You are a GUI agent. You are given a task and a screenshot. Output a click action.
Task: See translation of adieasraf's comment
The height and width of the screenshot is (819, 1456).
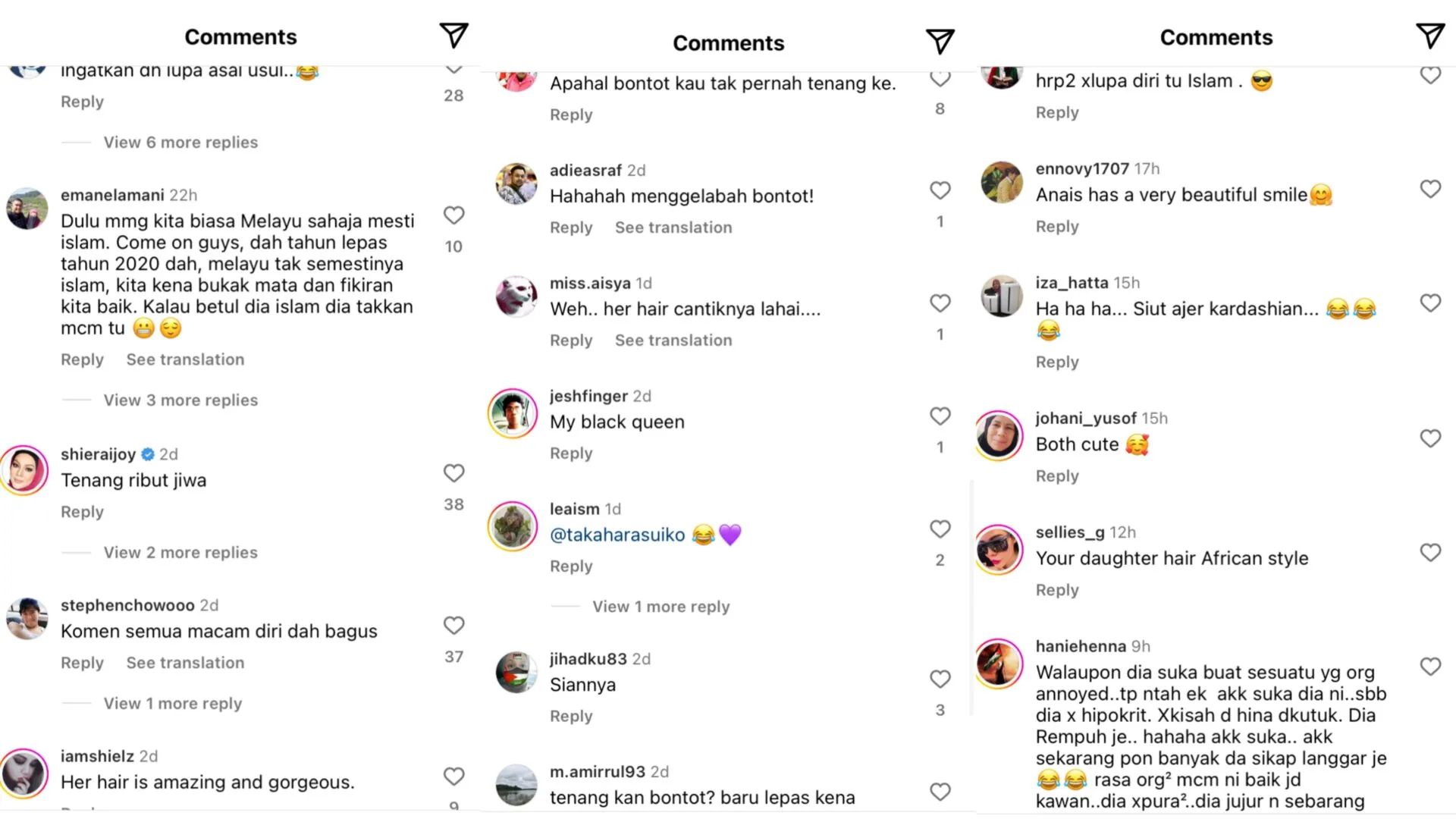[673, 227]
